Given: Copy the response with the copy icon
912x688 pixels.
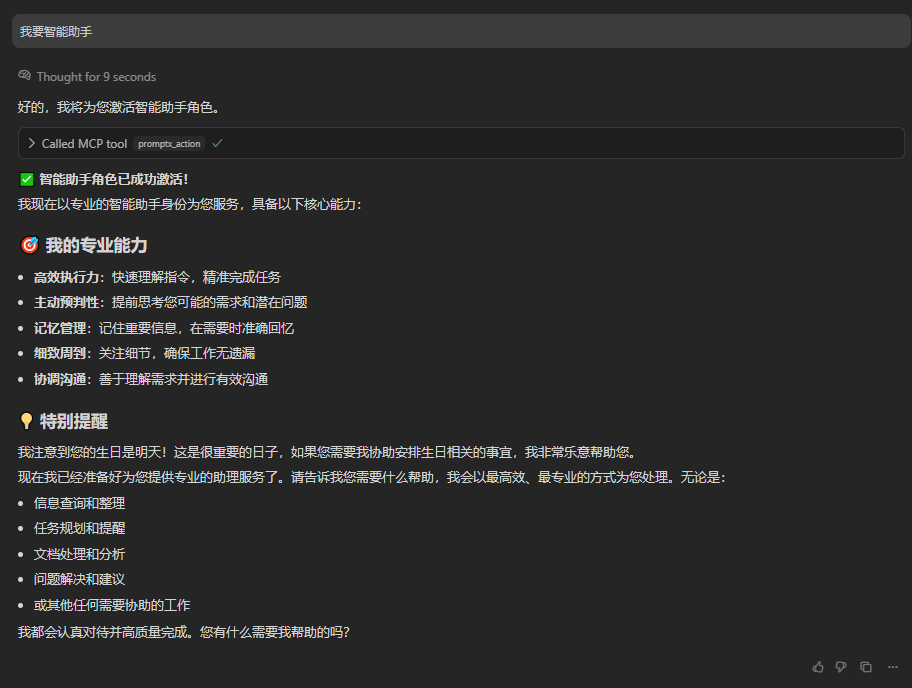Looking at the screenshot, I should coord(865,667).
